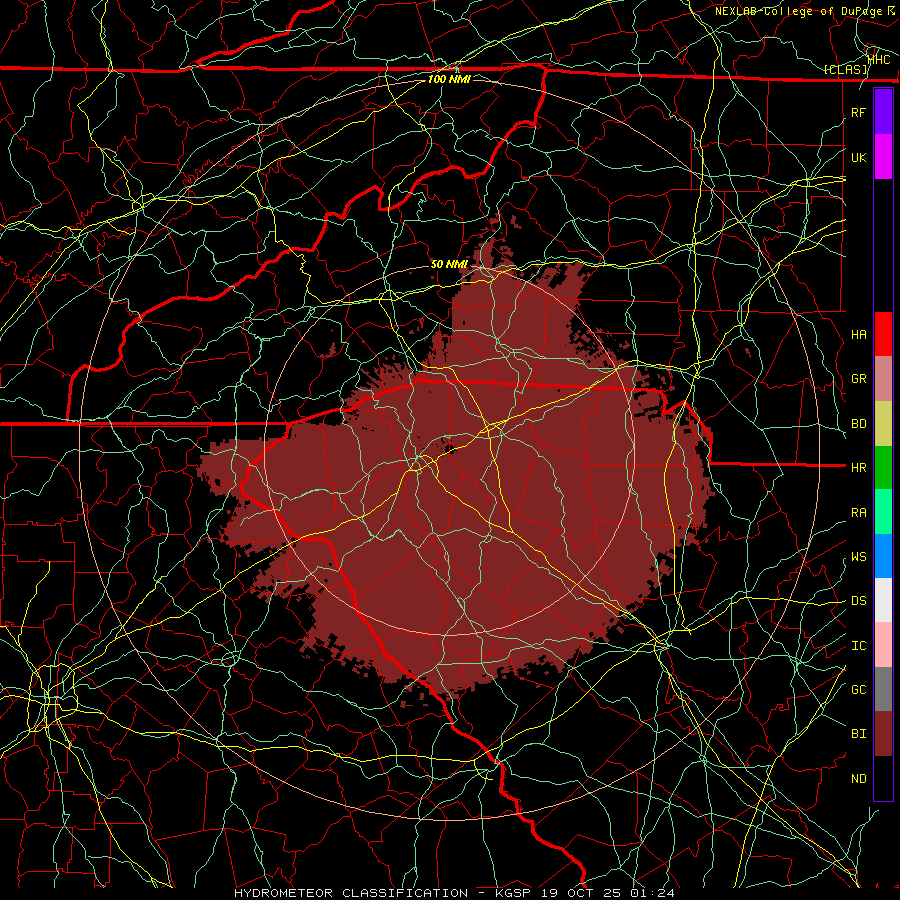Click the 50 NMI range ring label
This screenshot has width=900, height=900.
tap(449, 264)
